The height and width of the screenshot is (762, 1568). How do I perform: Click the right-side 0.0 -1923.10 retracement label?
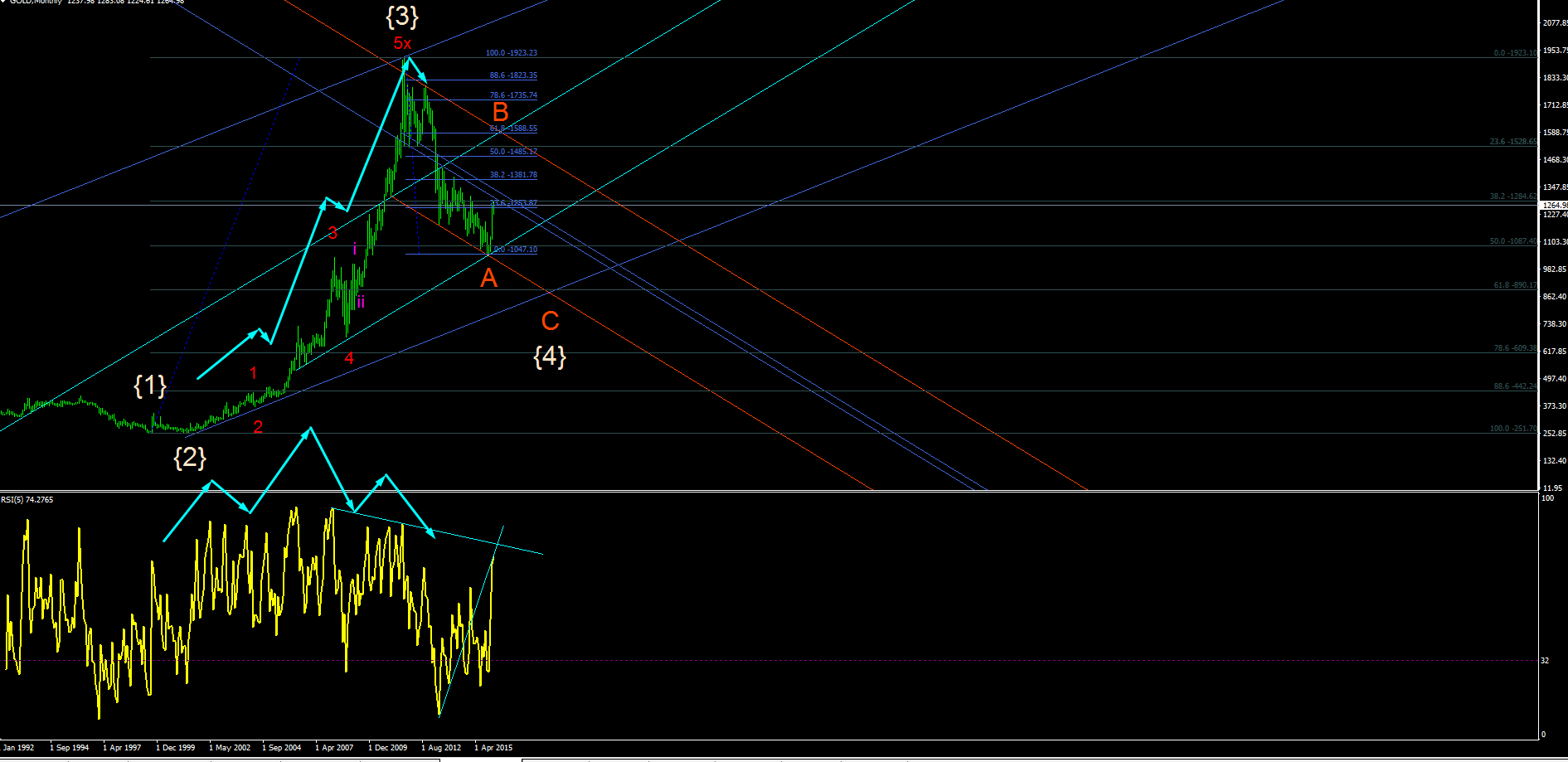click(x=1515, y=53)
